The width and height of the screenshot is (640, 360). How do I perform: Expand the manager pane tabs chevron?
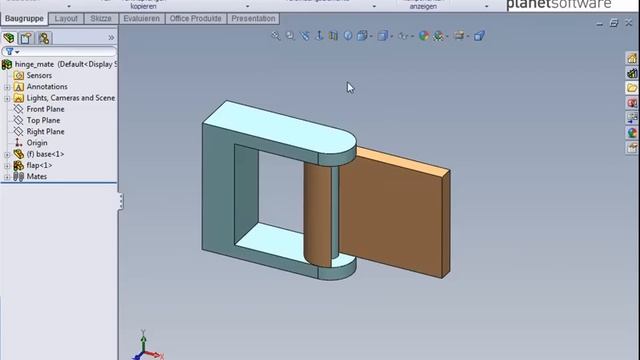111,38
